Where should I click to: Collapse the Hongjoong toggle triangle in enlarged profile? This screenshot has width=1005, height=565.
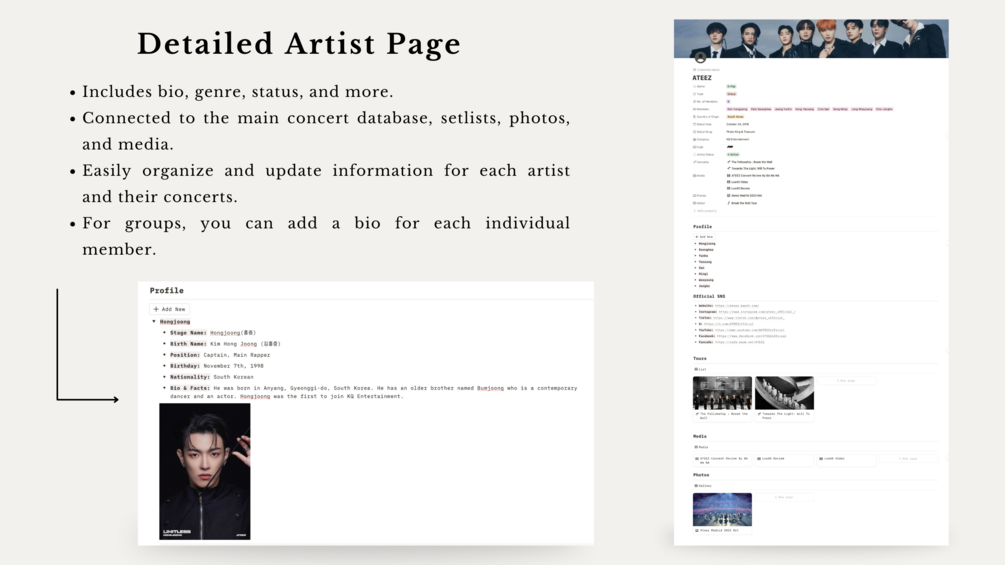(154, 322)
